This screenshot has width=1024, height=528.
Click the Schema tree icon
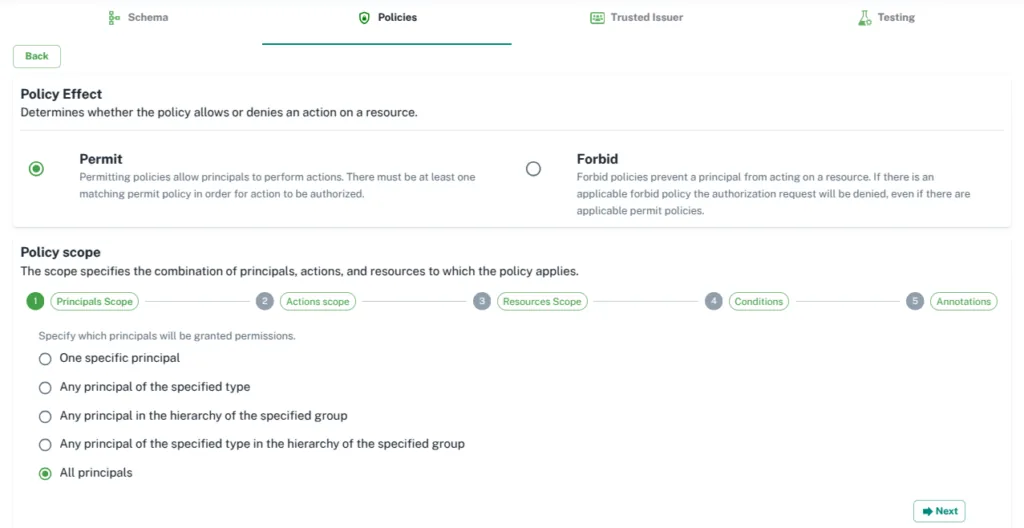pyautogui.click(x=114, y=18)
